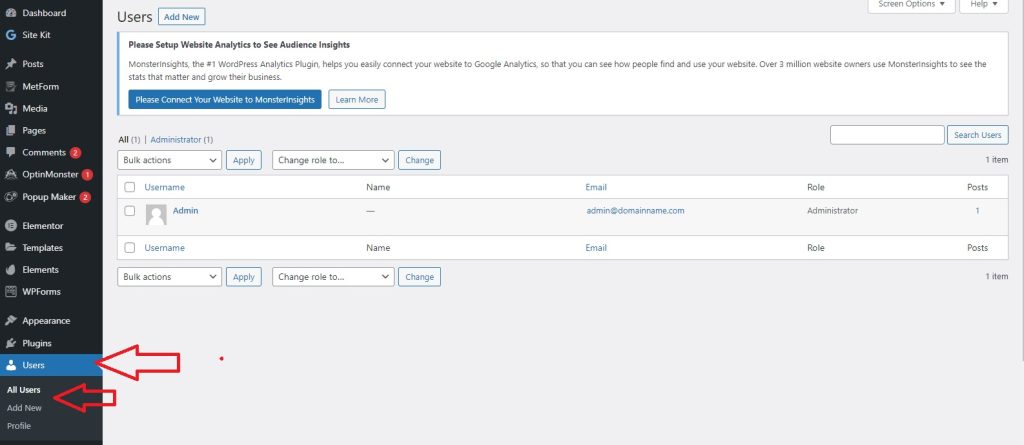This screenshot has height=445, width=1024.
Task: Focus the user search input field
Action: coord(887,135)
